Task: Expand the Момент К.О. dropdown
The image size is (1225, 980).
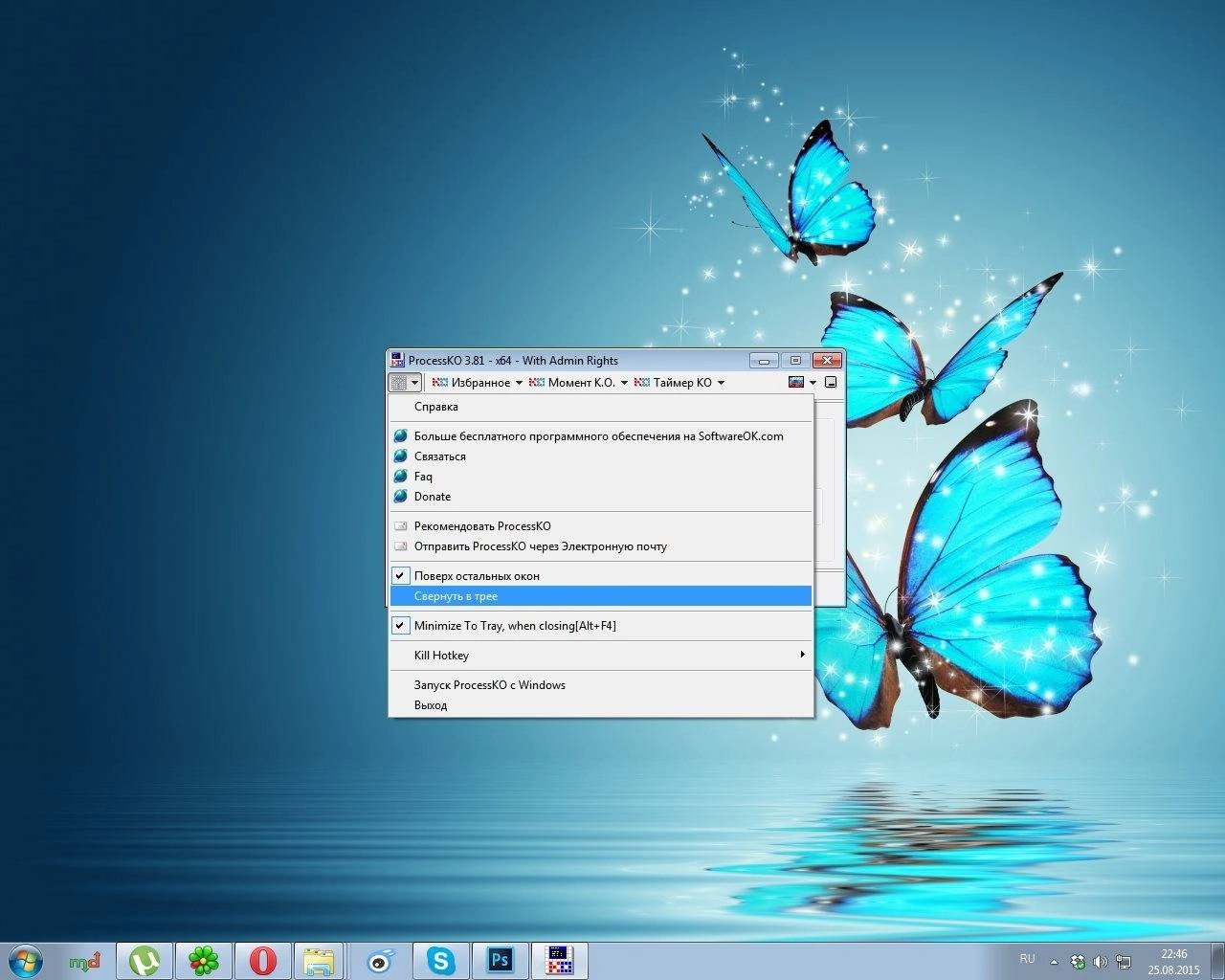Action: [x=578, y=383]
